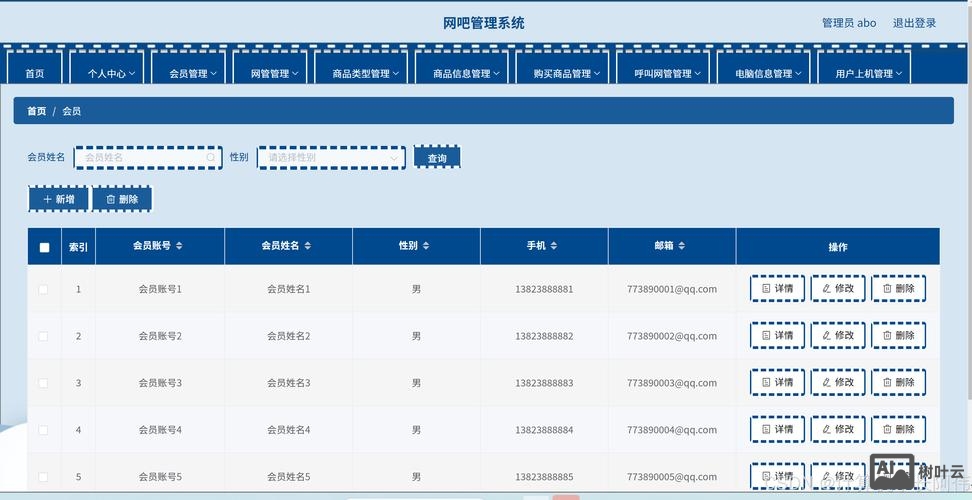This screenshot has width=972, height=500.
Task: Open 详情 for 会员账号1 row
Action: click(x=777, y=289)
